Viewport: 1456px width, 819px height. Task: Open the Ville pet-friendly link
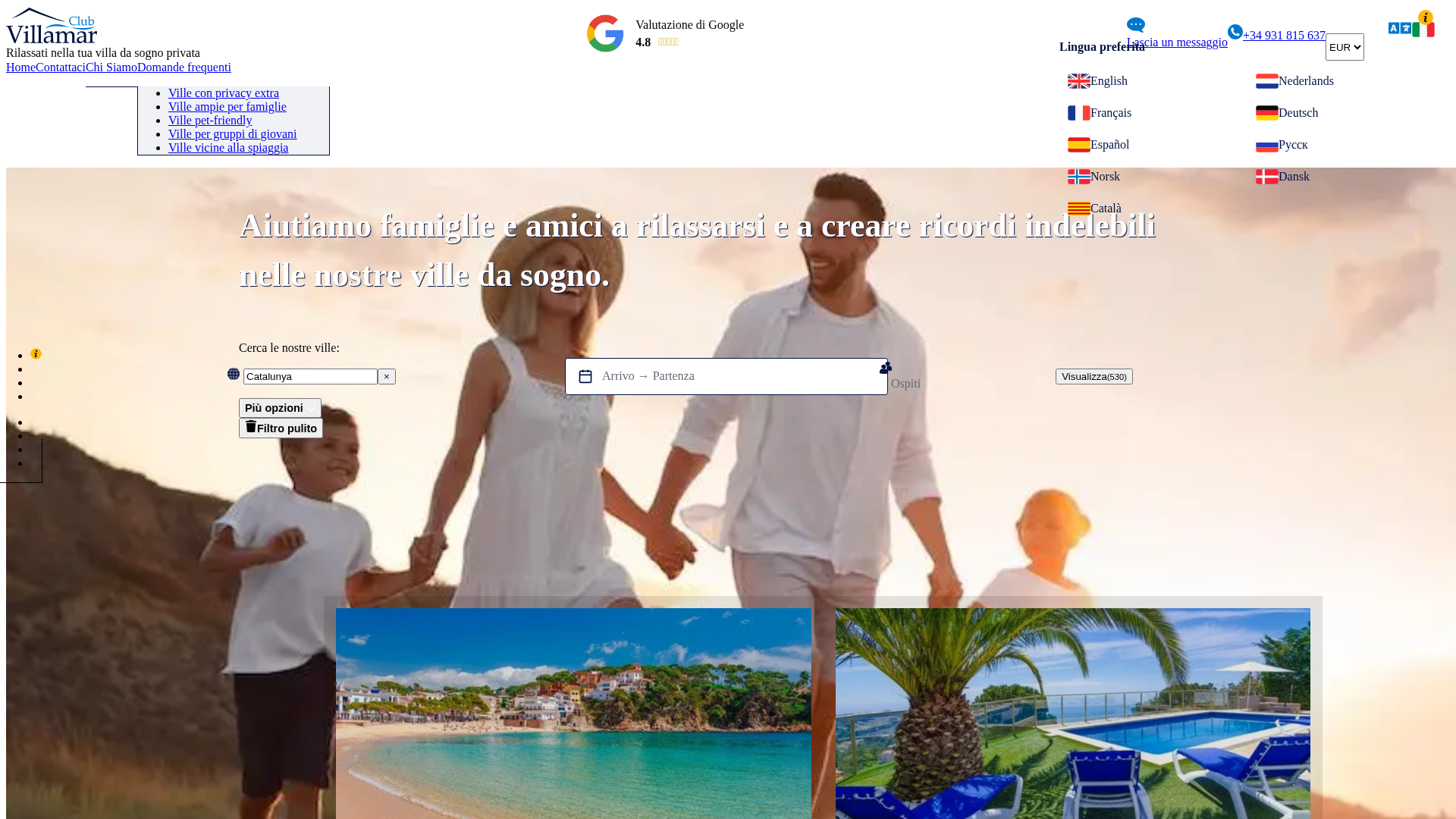click(x=210, y=121)
